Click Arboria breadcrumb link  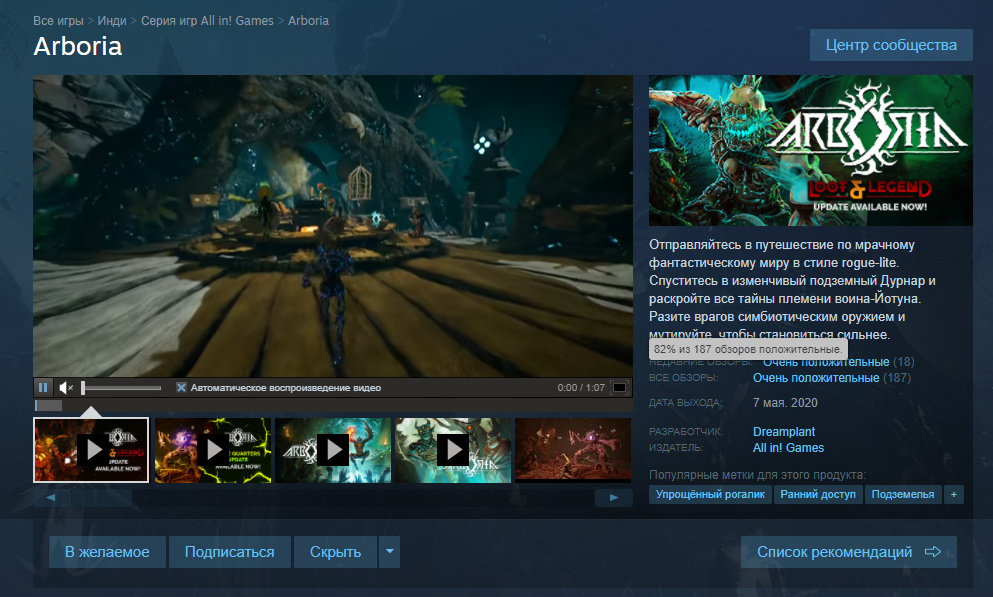pos(308,20)
